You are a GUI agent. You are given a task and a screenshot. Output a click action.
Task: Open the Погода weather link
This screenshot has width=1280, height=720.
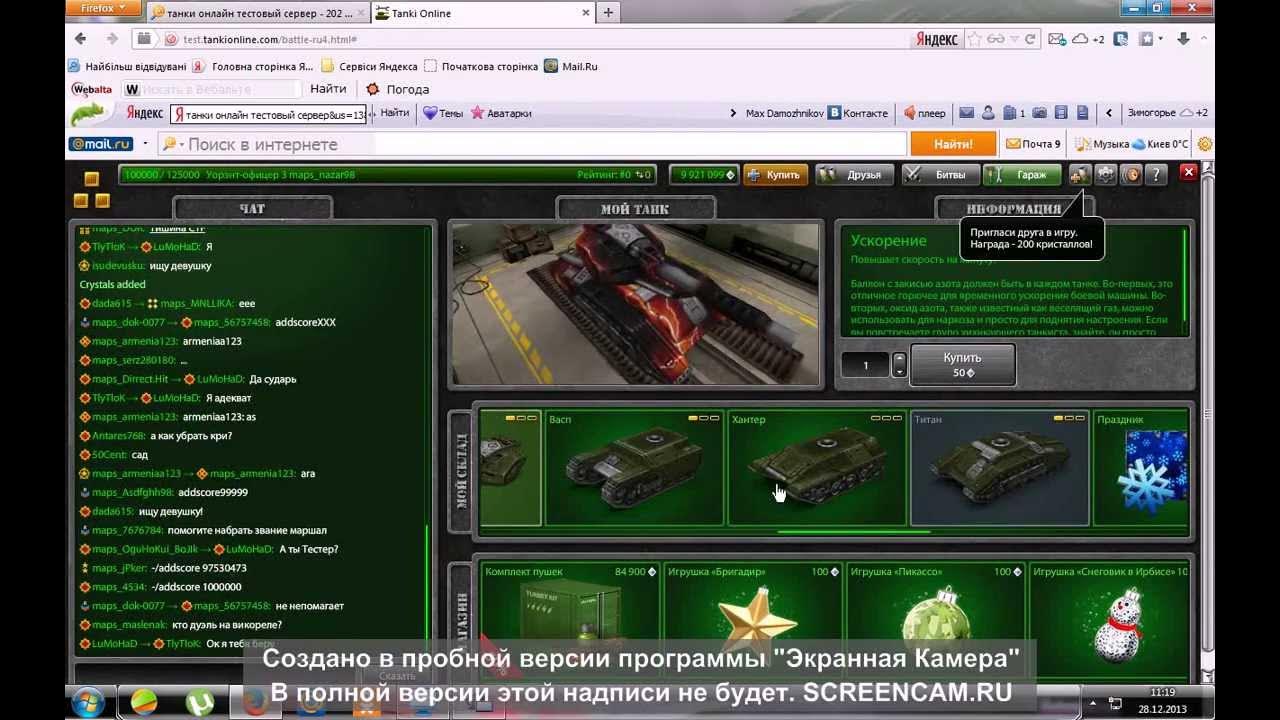(398, 89)
